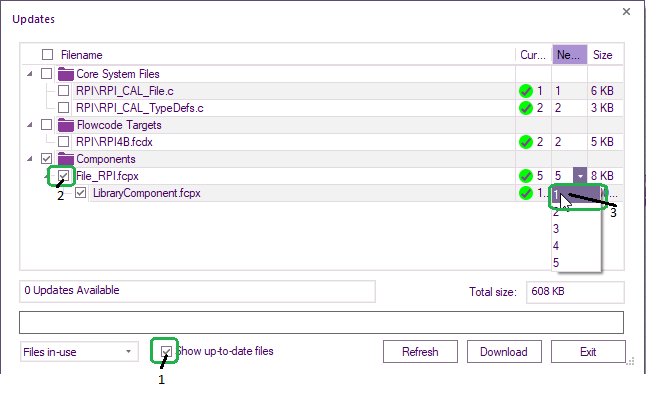Click green check icon for RPI_CAL_TypeDefs.c
This screenshot has width=653, height=394.
[526, 108]
